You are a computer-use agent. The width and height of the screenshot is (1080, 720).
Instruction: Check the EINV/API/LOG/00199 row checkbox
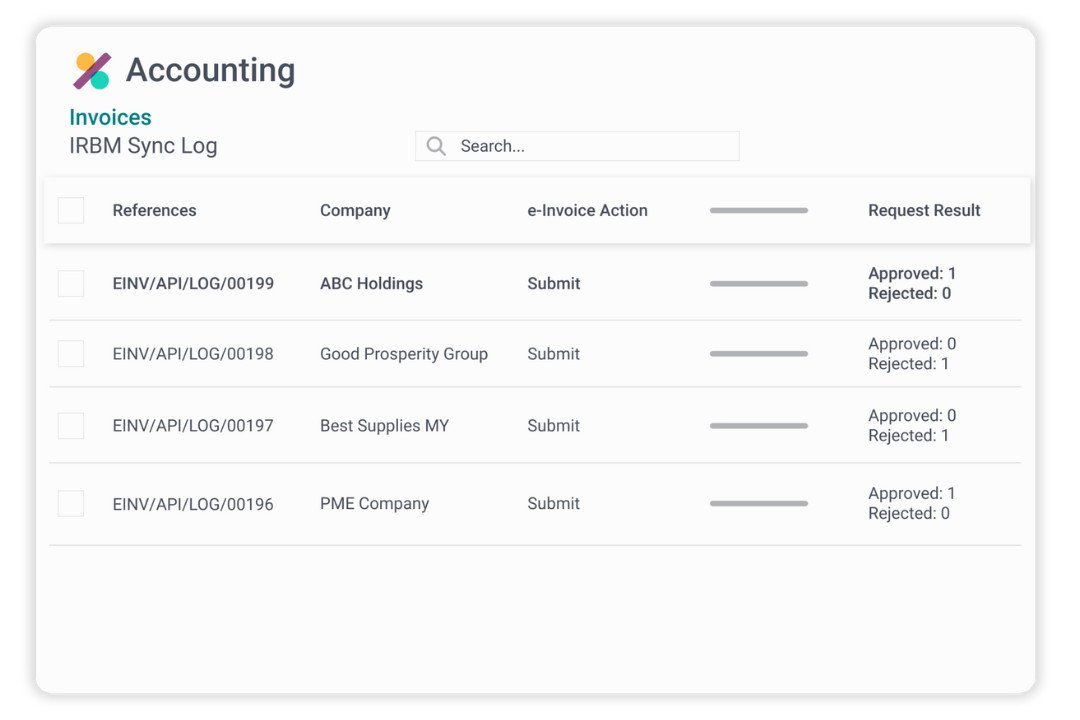pyautogui.click(x=71, y=283)
